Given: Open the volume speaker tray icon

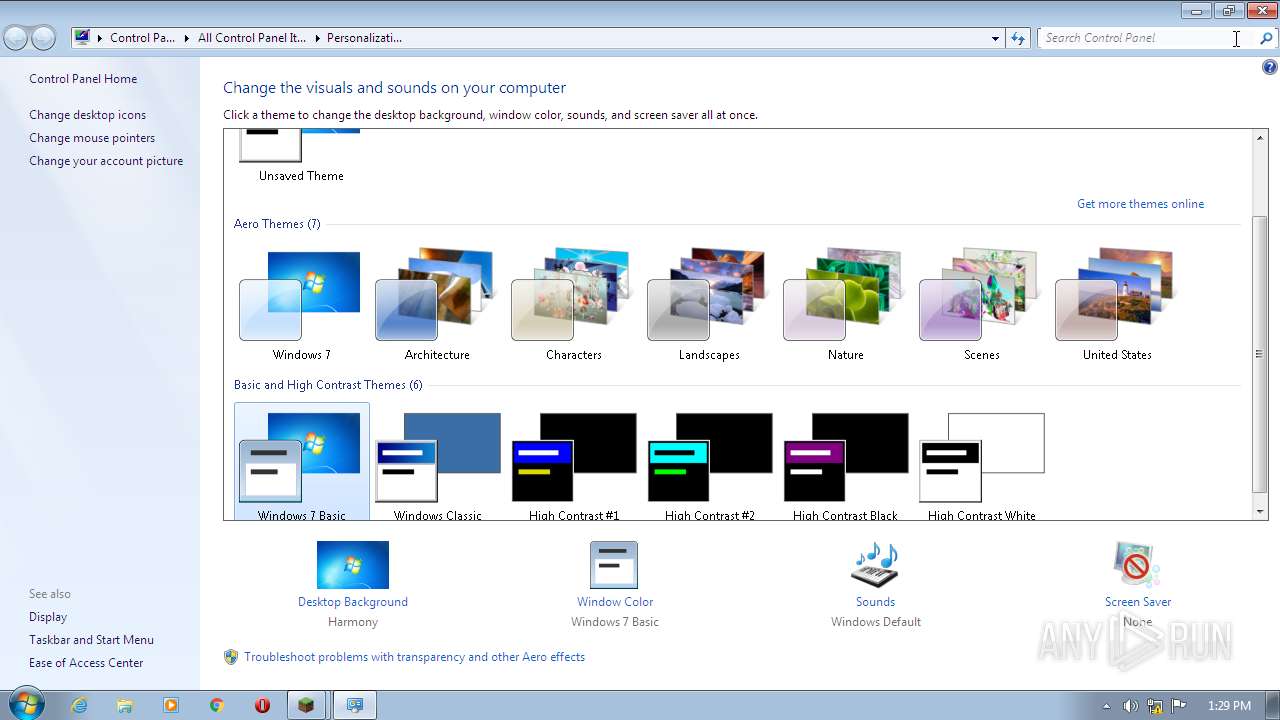Looking at the screenshot, I should tap(1130, 706).
